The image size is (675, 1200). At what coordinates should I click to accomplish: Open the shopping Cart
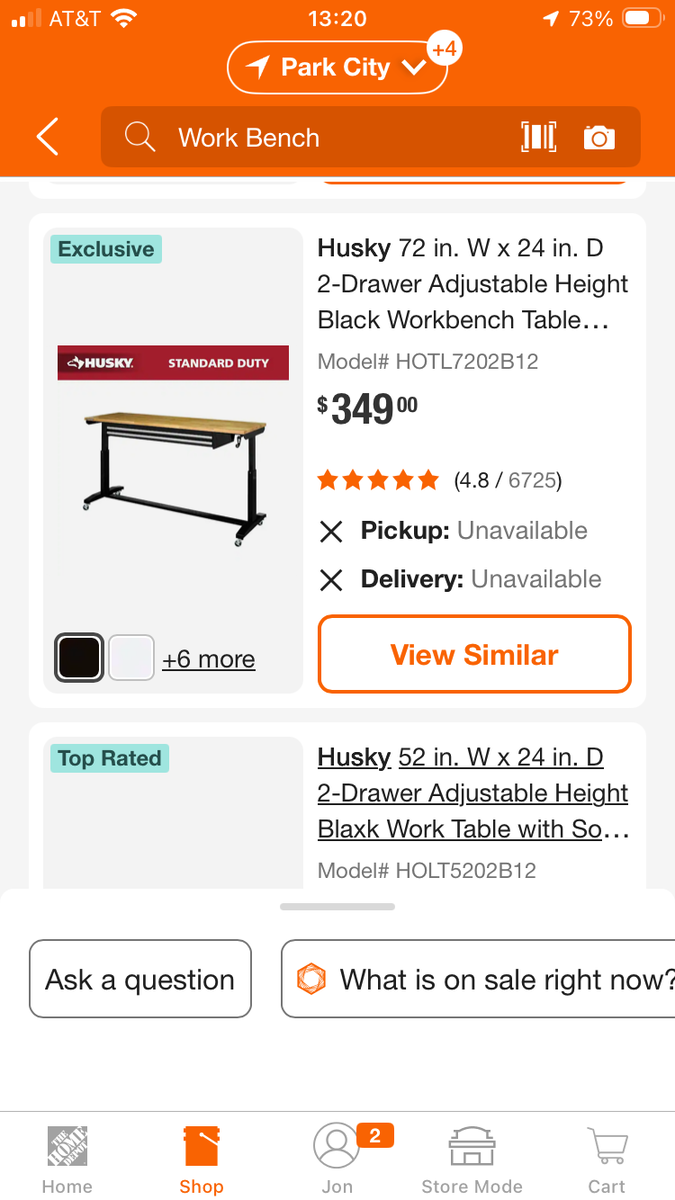[606, 1160]
